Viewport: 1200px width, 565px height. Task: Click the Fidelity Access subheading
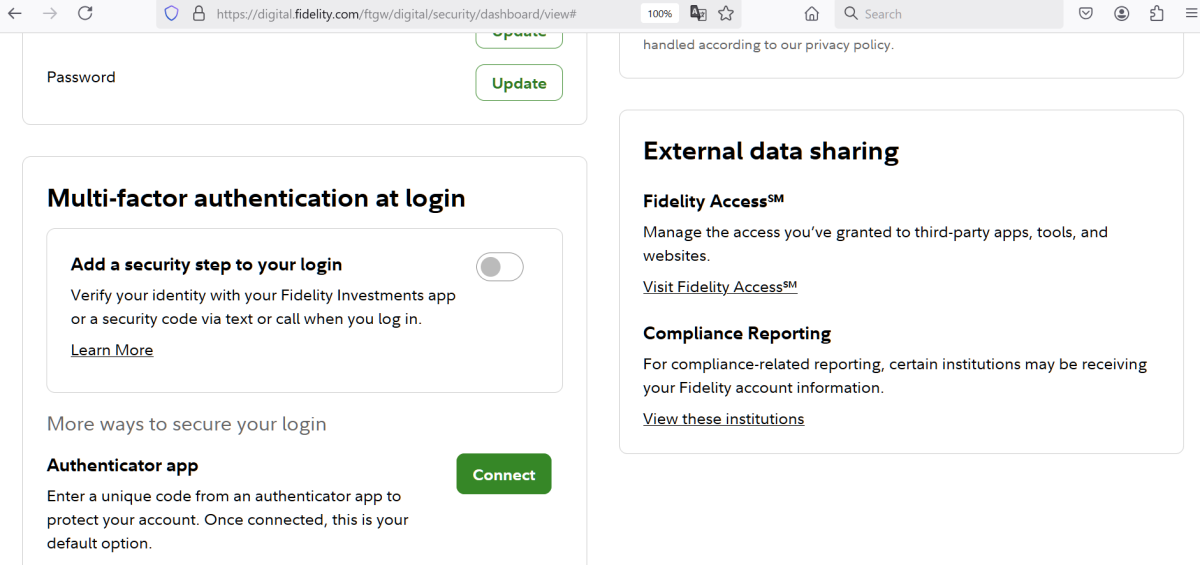pyautogui.click(x=713, y=201)
